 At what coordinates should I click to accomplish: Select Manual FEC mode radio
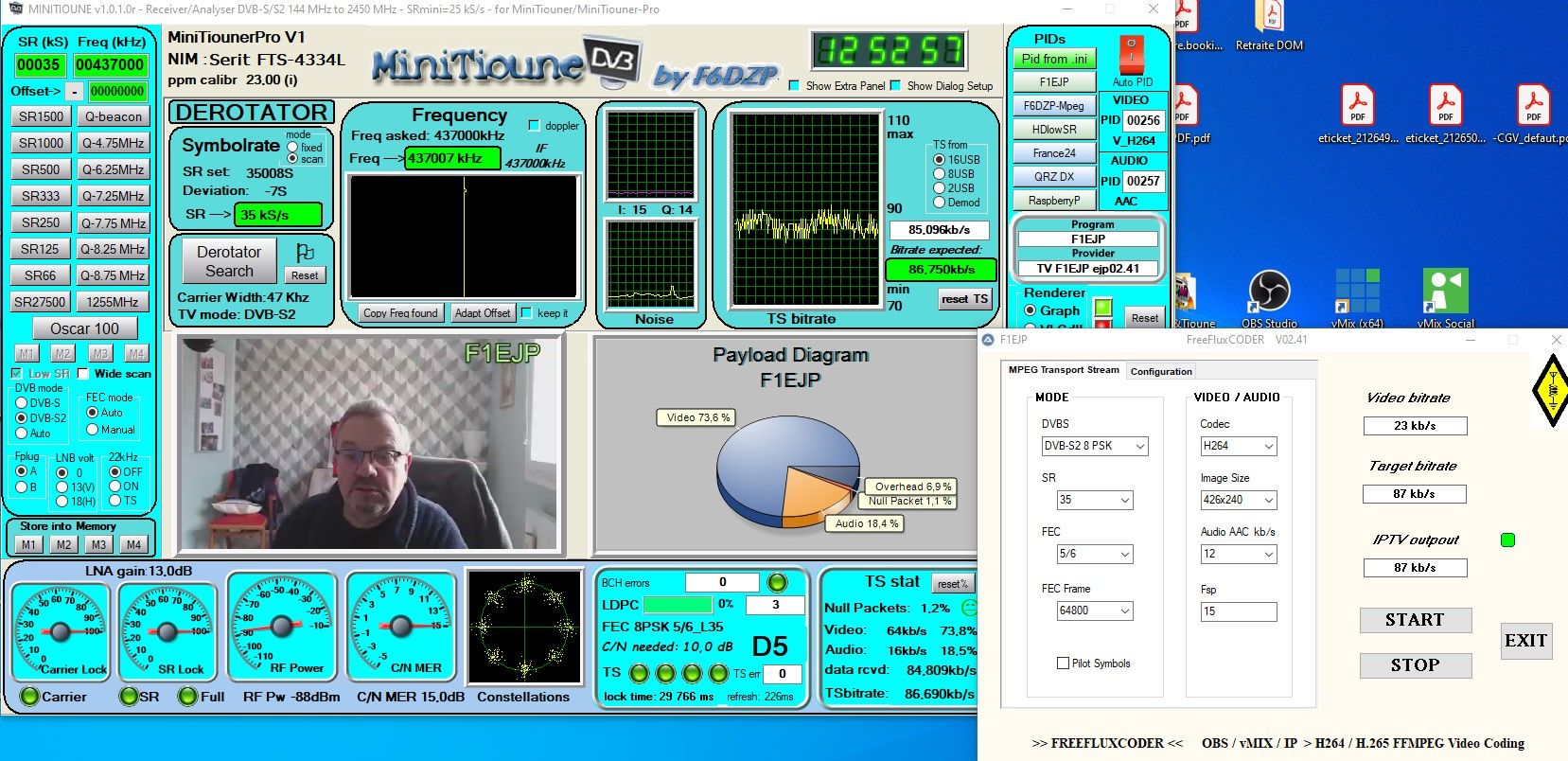click(93, 430)
